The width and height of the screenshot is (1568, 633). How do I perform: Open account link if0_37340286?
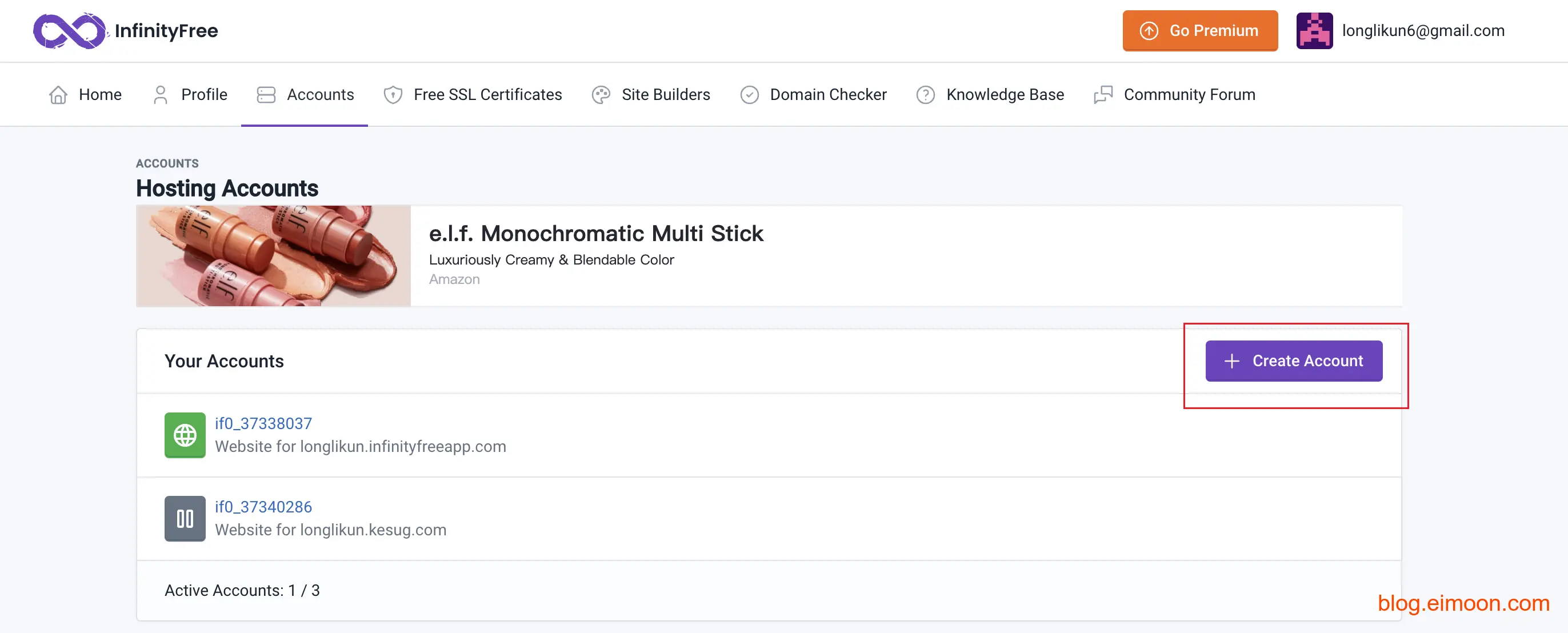263,507
